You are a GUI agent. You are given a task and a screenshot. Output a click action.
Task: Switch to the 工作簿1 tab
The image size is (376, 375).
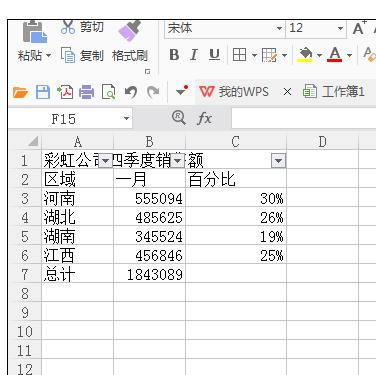pos(333,91)
